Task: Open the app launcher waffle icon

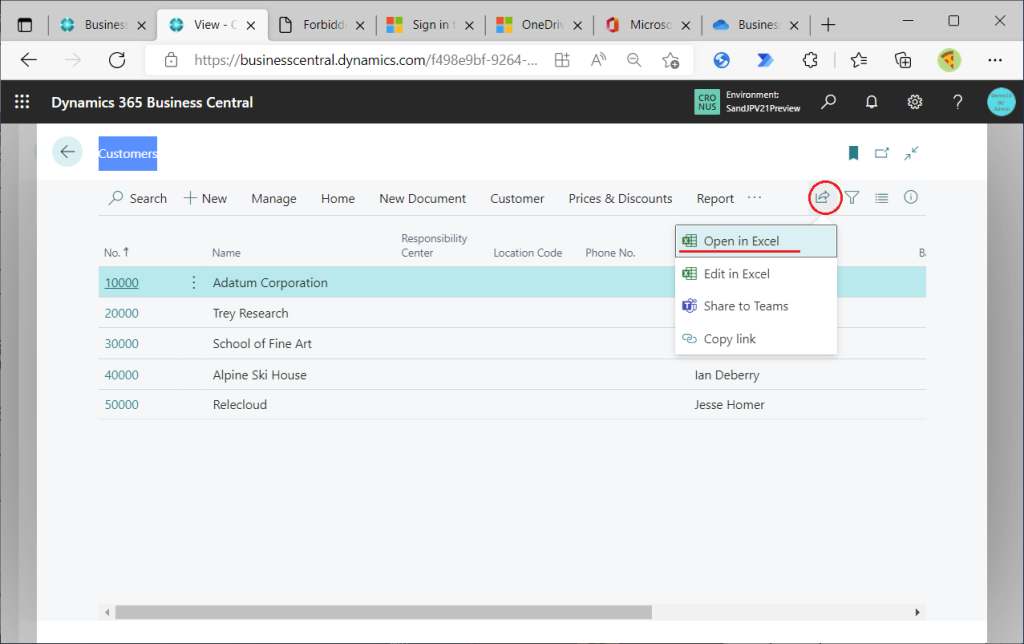Action: [x=22, y=102]
